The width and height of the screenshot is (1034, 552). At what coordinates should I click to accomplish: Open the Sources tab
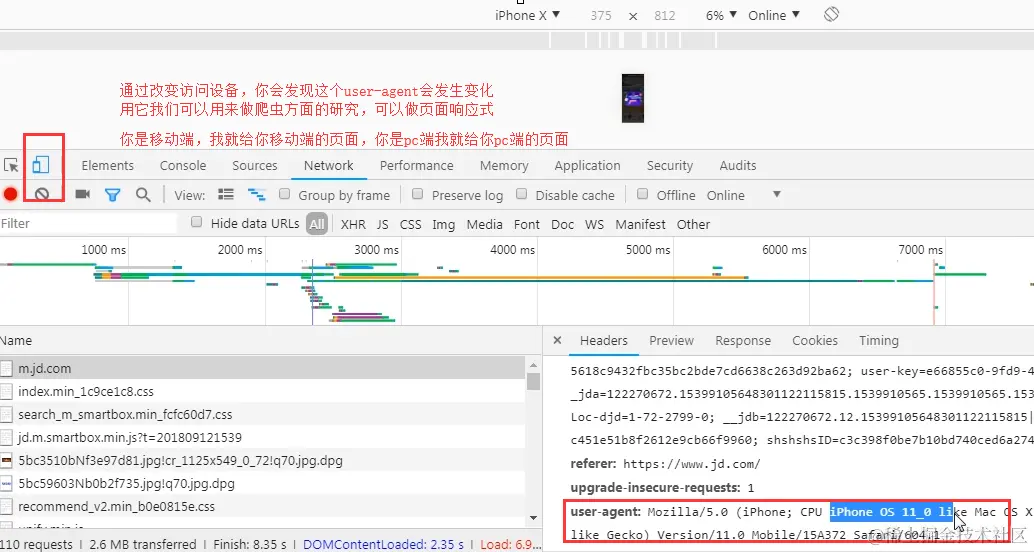(255, 166)
